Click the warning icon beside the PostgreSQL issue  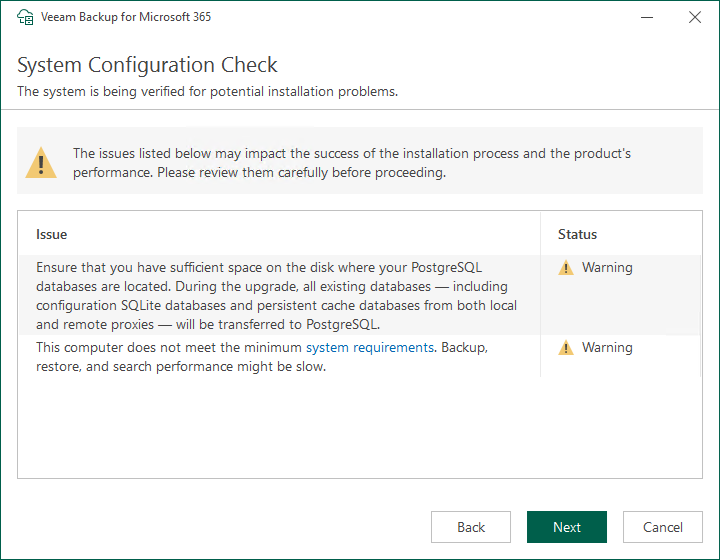coord(566,268)
